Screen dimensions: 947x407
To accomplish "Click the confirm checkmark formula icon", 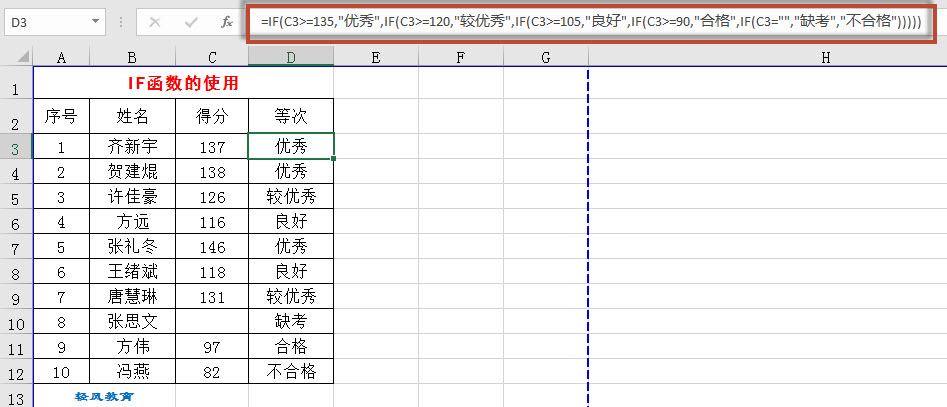I will pos(191,22).
